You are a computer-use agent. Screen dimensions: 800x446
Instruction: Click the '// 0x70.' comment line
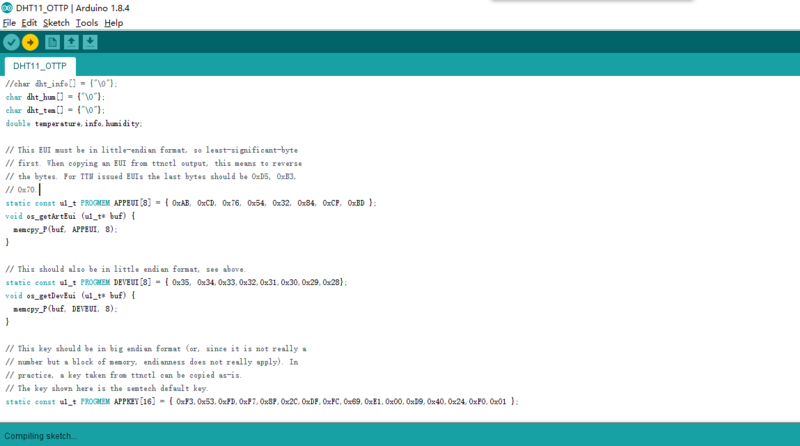(x=21, y=190)
